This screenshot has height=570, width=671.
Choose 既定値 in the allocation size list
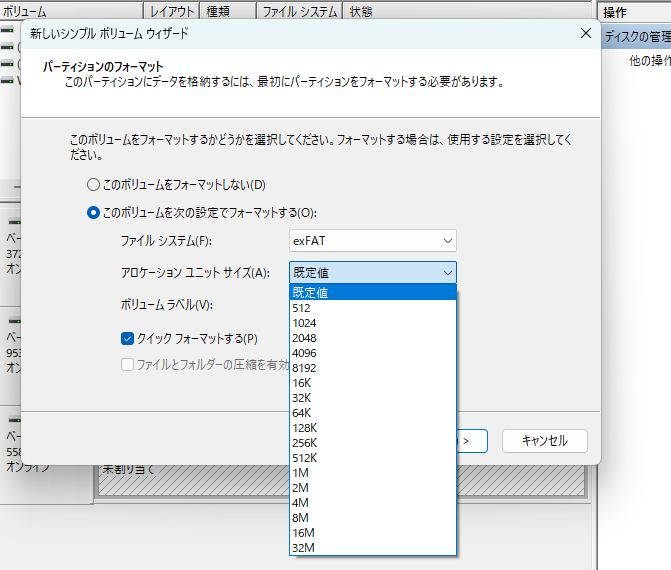coord(373,293)
